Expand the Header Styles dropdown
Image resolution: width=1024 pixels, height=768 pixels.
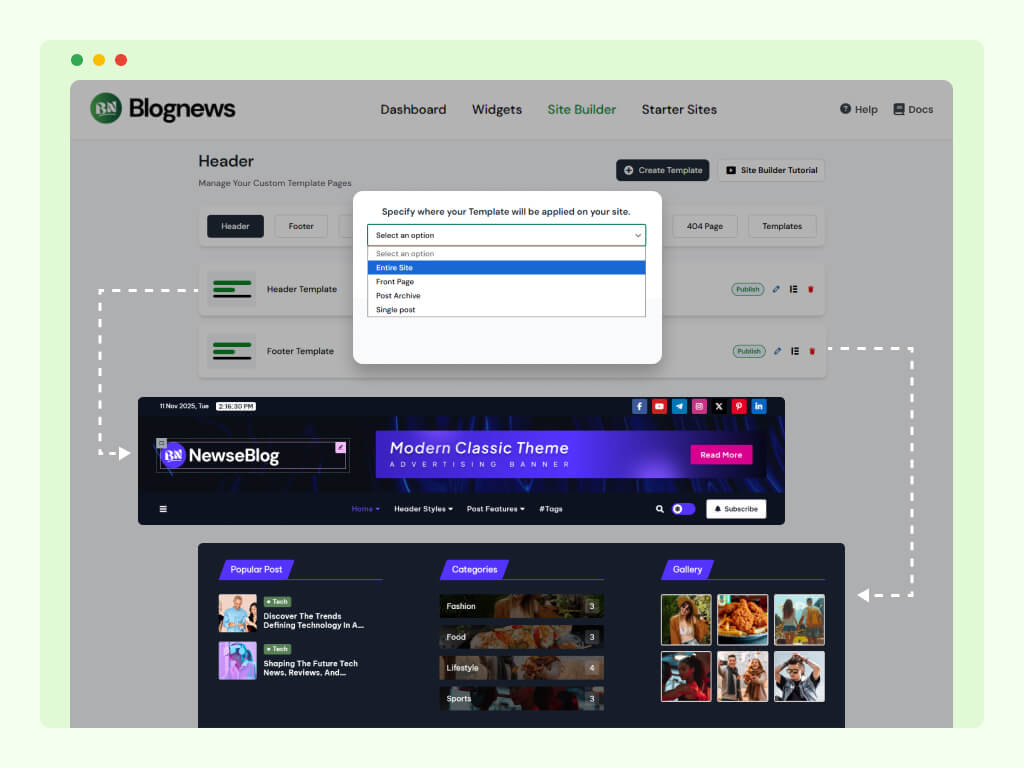point(423,509)
